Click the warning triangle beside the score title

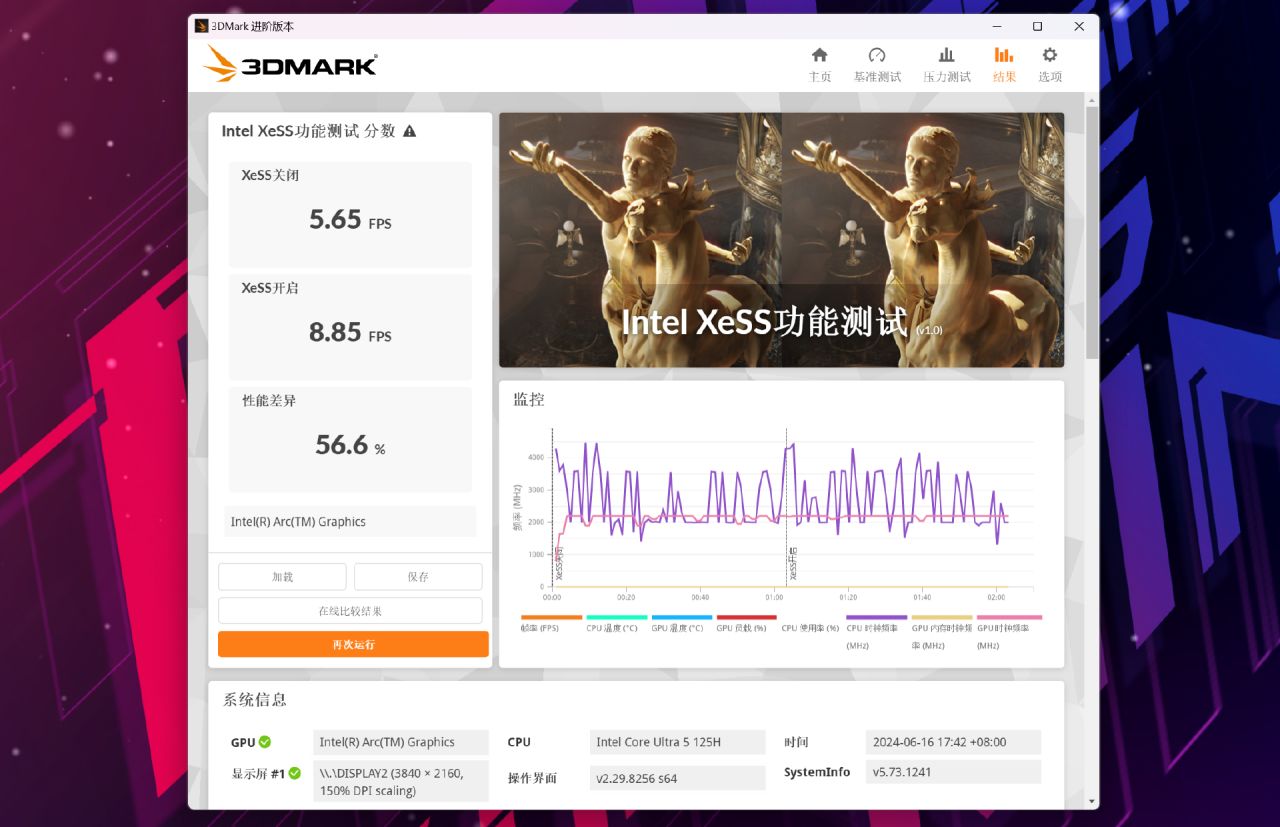[x=409, y=131]
